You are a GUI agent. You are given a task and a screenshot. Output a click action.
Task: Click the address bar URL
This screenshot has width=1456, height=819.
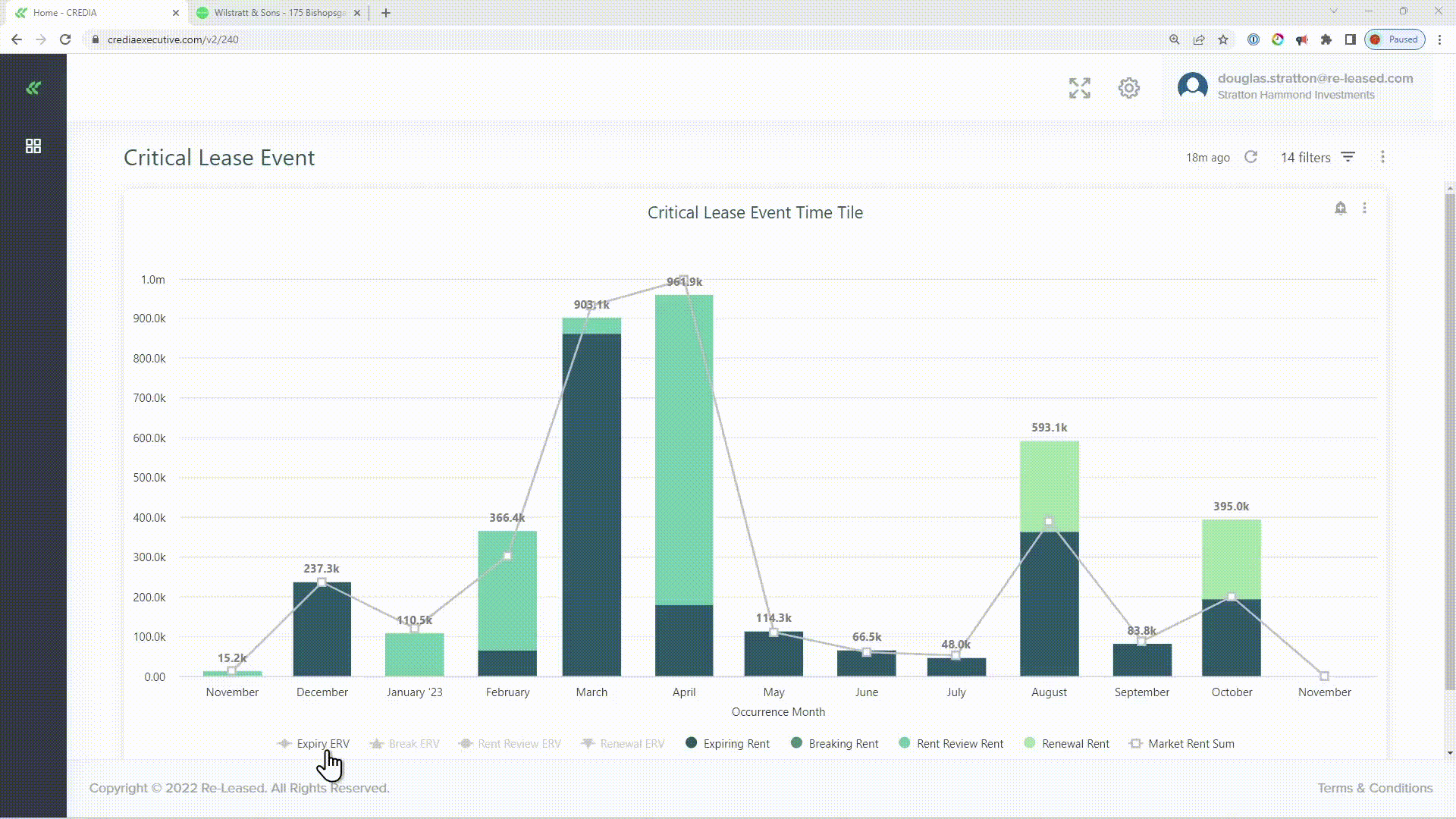coord(173,39)
